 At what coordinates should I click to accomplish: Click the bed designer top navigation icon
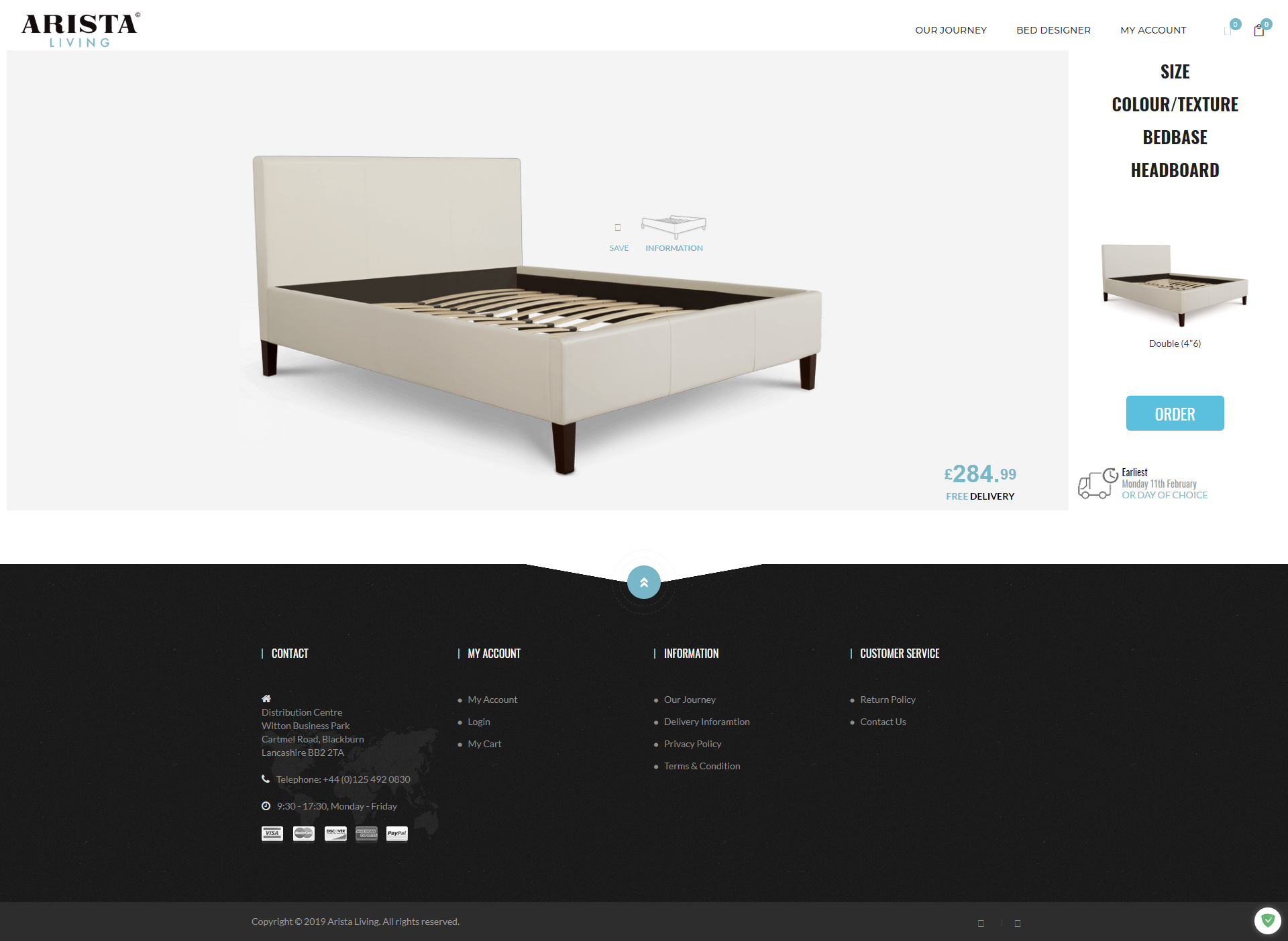tap(1053, 30)
